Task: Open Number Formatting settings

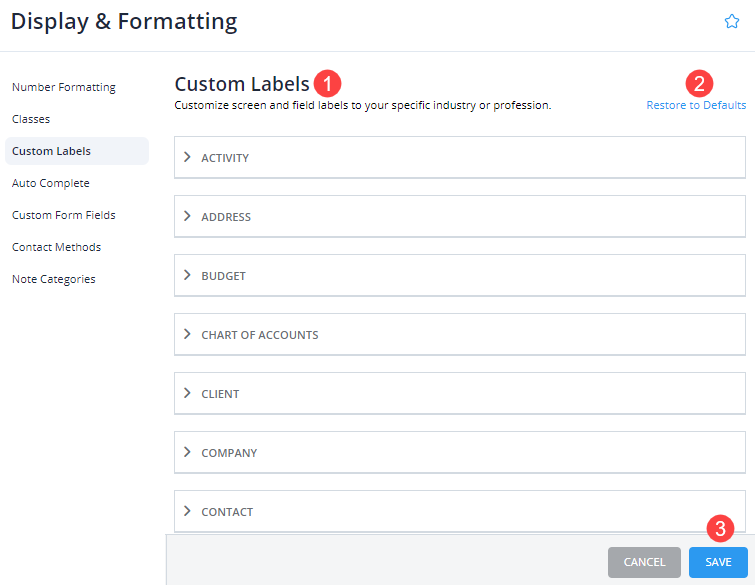Action: click(64, 87)
